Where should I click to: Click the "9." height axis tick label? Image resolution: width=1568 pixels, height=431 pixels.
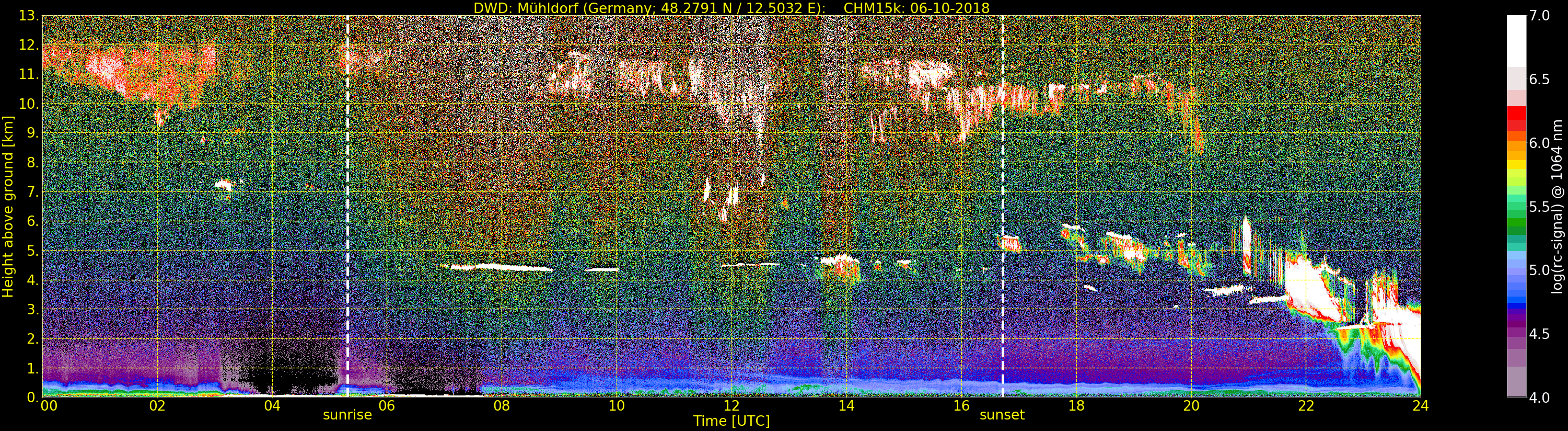pyautogui.click(x=32, y=133)
